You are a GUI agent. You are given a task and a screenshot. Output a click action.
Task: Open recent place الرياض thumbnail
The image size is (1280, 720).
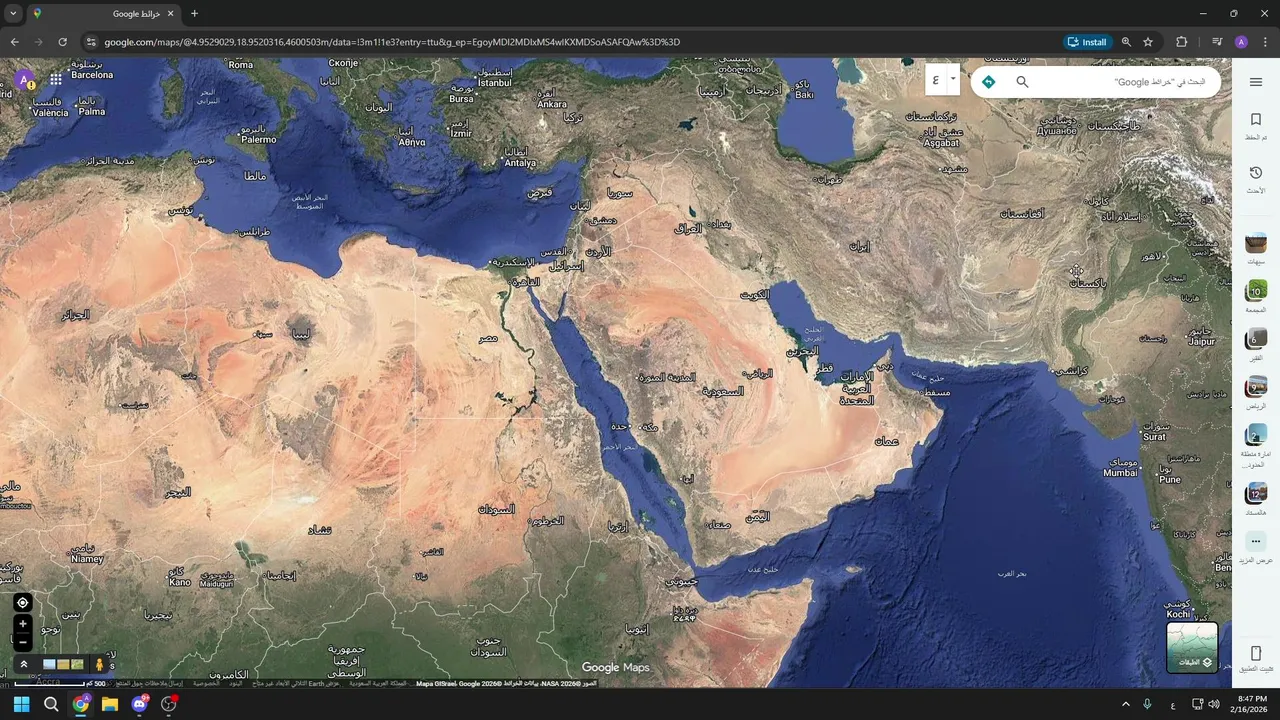tap(1256, 387)
